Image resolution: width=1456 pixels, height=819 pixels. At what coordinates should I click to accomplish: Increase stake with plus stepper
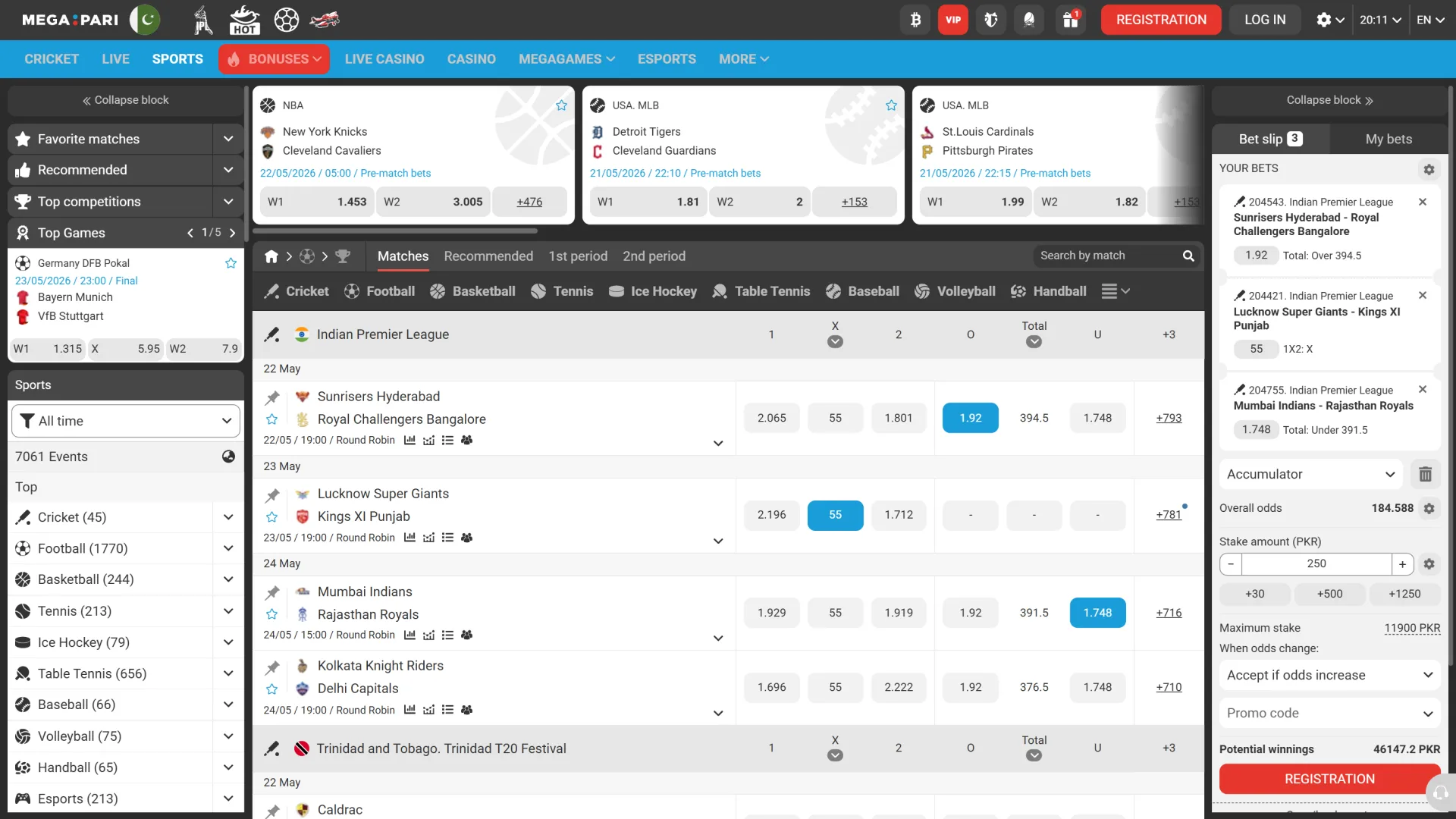(x=1402, y=563)
